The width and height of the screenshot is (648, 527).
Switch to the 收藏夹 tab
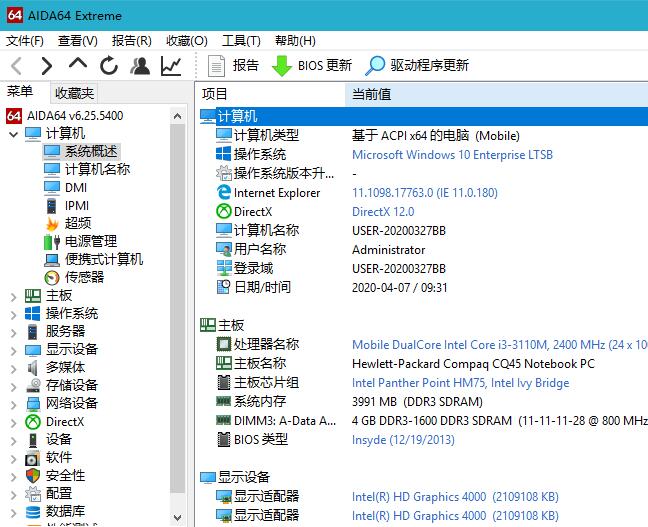click(x=74, y=93)
